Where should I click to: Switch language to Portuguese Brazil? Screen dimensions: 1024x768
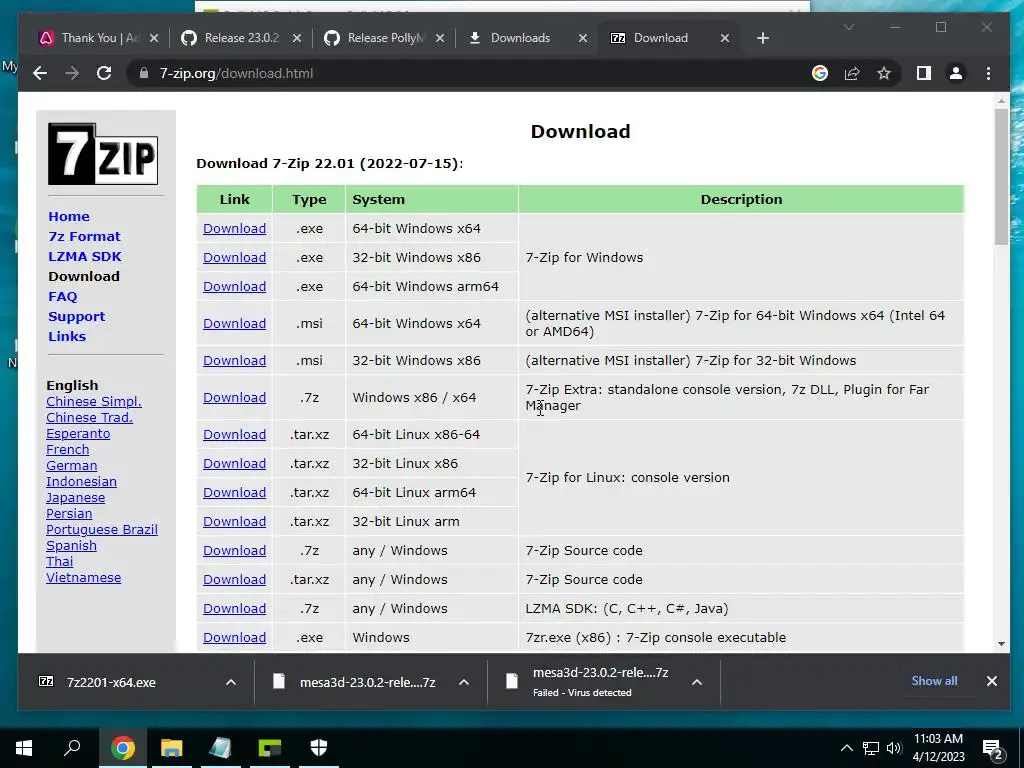[101, 530]
